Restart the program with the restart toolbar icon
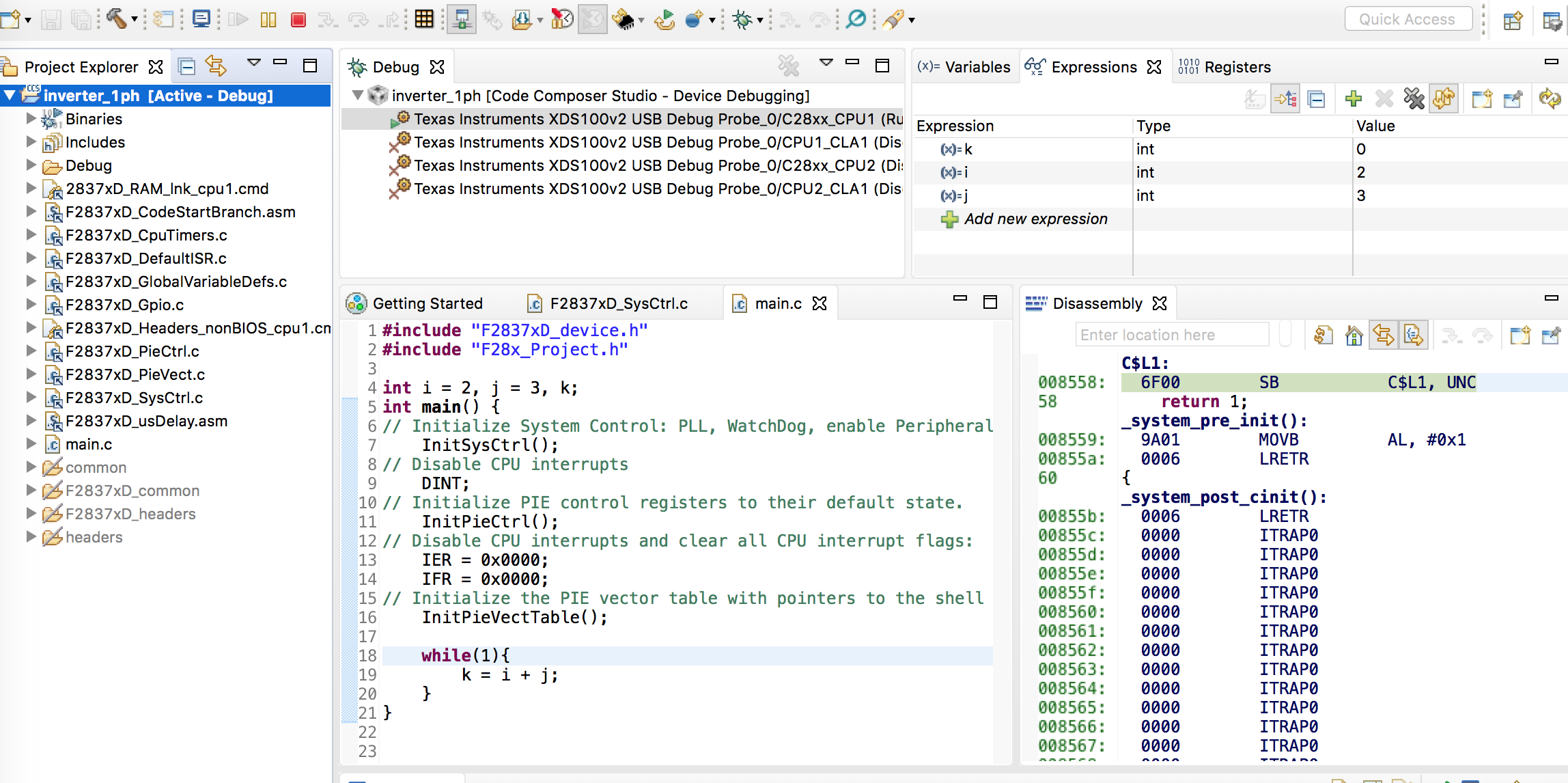This screenshot has width=1568, height=783. [x=664, y=20]
